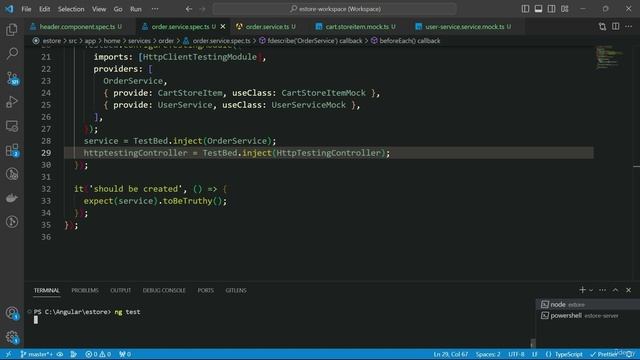Click 'order.service.spec.ts' in the breadcrumb

(x=221, y=41)
